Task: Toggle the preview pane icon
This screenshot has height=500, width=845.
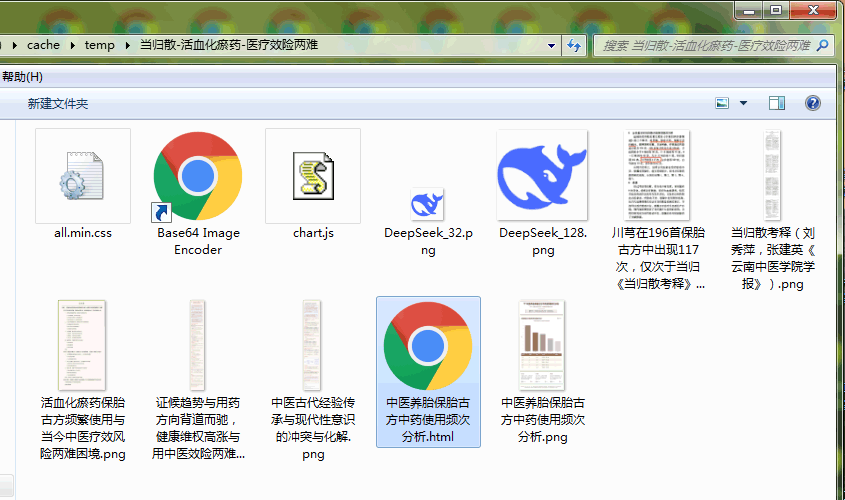Action: point(777,103)
